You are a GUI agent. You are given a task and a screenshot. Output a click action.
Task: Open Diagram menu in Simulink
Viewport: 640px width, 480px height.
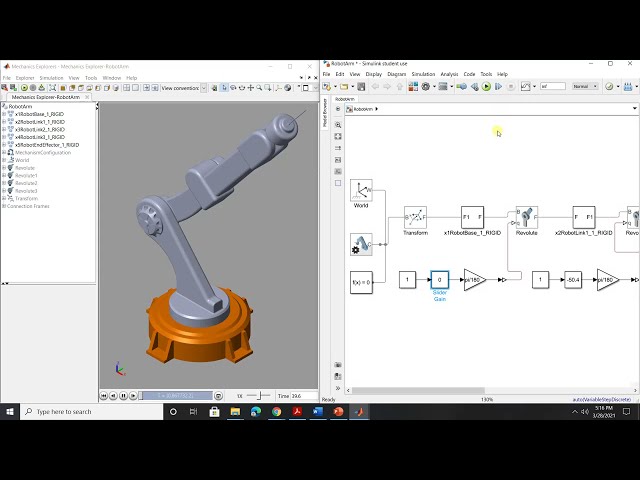click(x=397, y=74)
